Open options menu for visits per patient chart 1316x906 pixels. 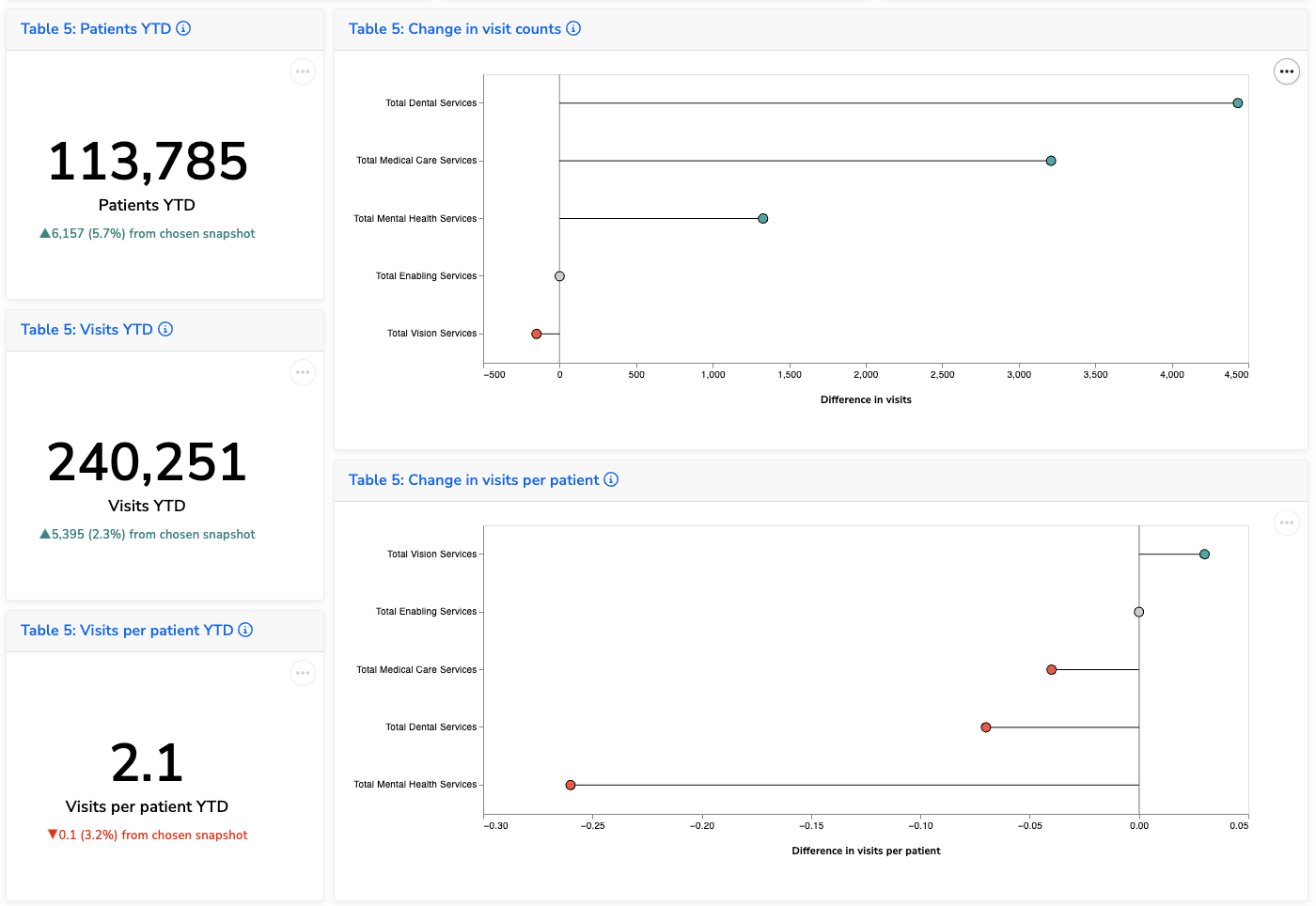pyautogui.click(x=1286, y=523)
